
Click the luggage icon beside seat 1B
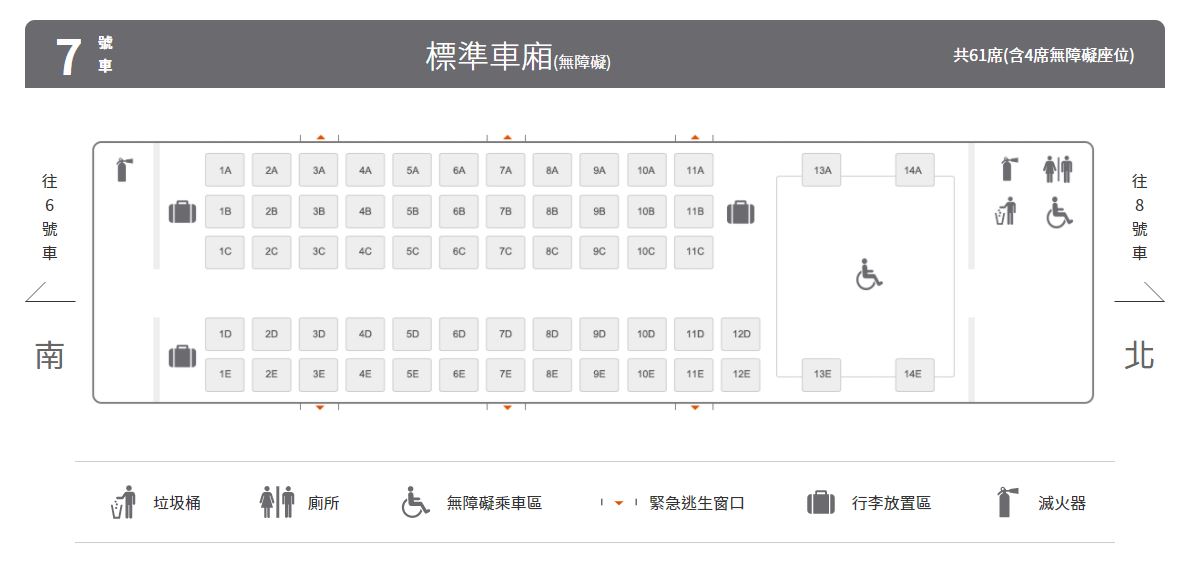coord(181,212)
